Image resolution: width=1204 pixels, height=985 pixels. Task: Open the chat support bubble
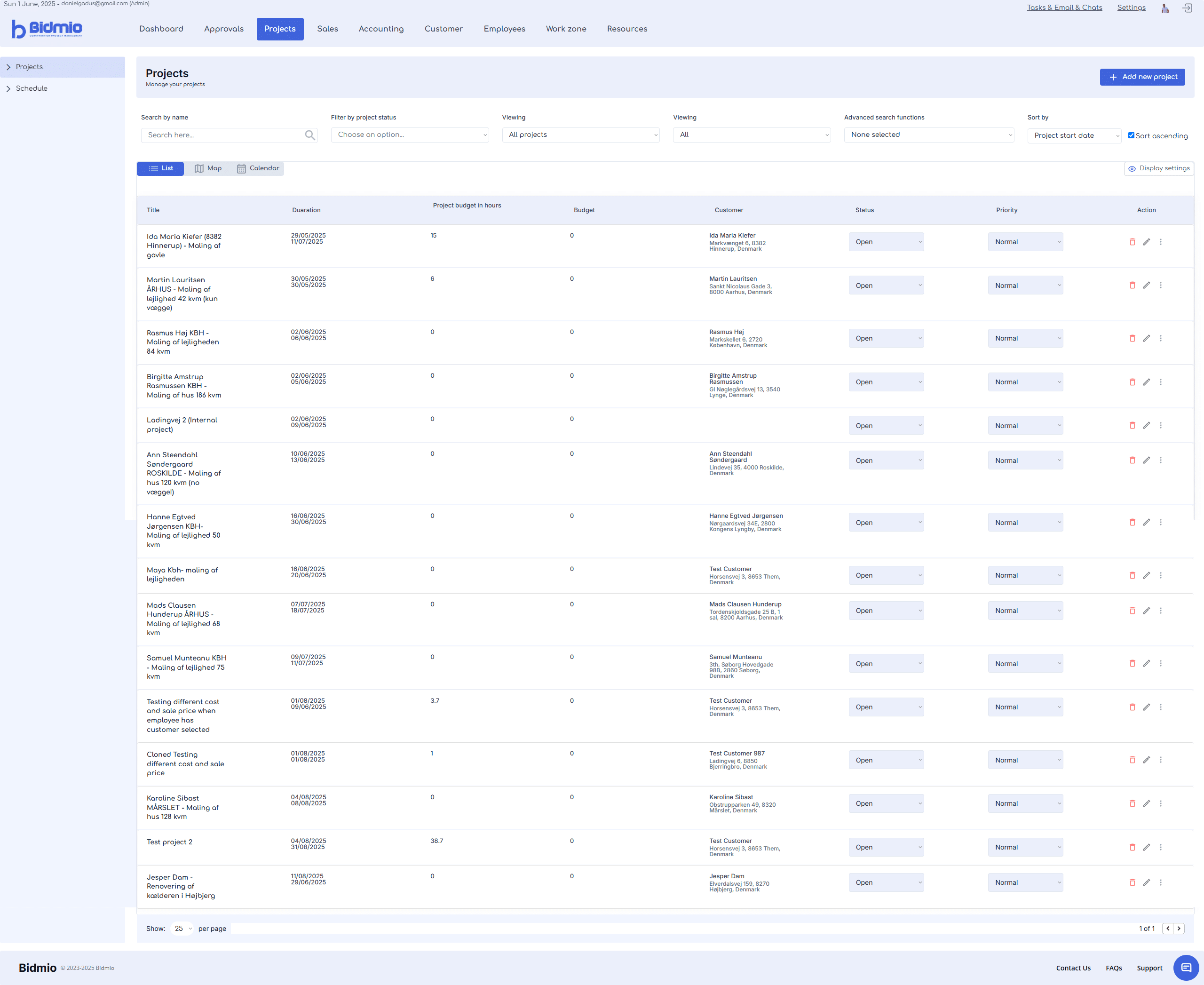[x=1186, y=968]
